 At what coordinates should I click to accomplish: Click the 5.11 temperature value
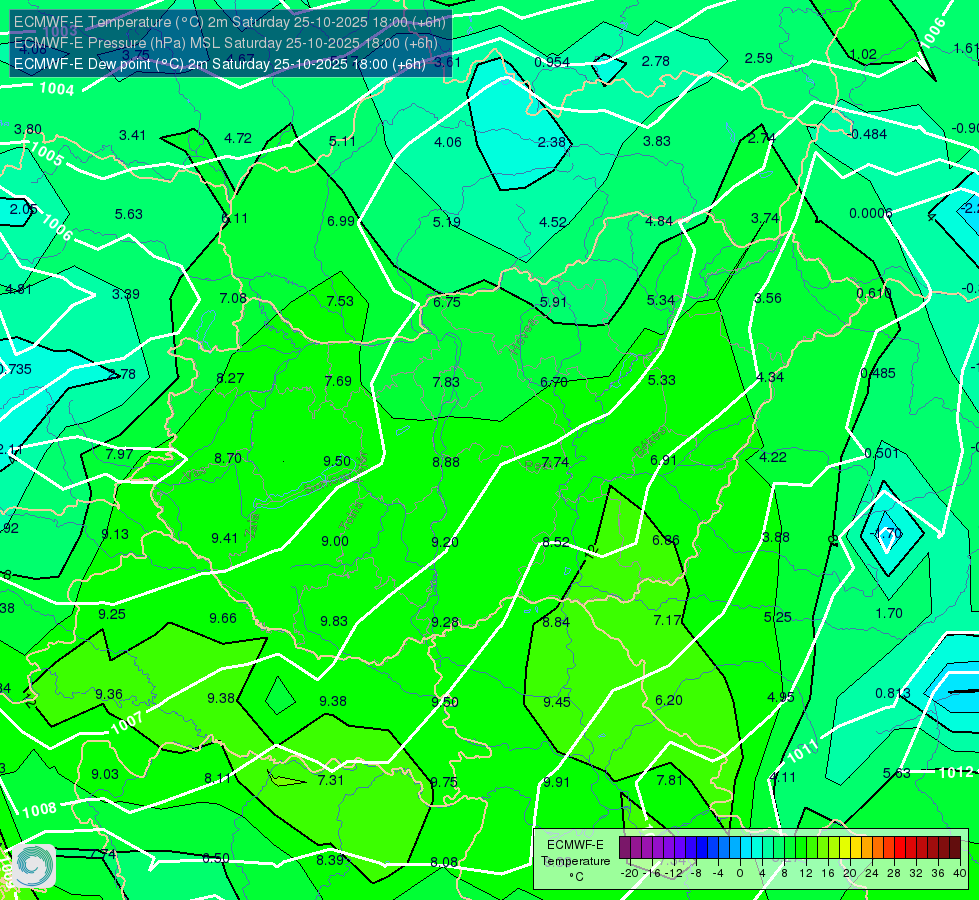coord(342,141)
